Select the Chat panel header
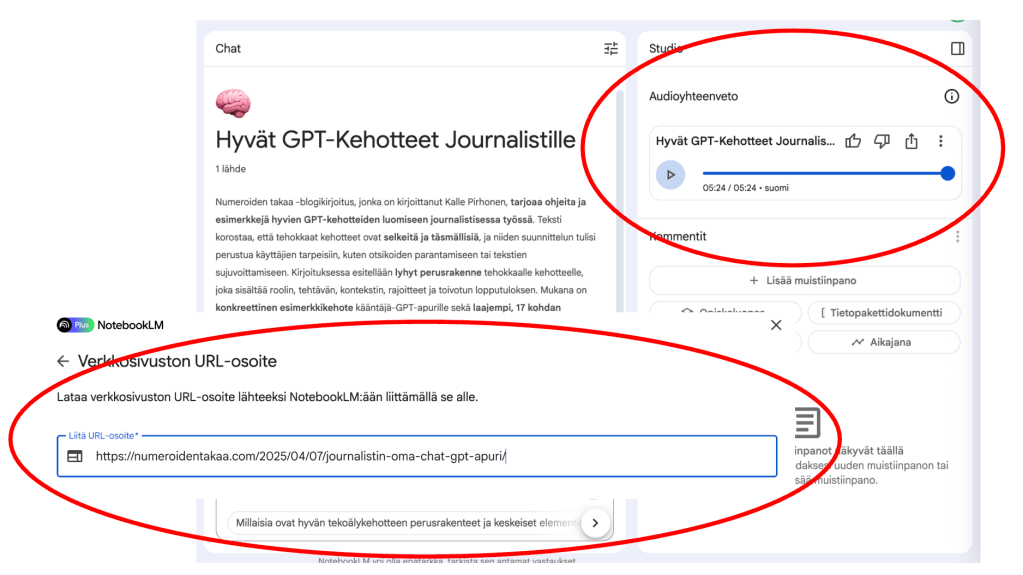Screen dimensions: 1023x575 (228, 49)
